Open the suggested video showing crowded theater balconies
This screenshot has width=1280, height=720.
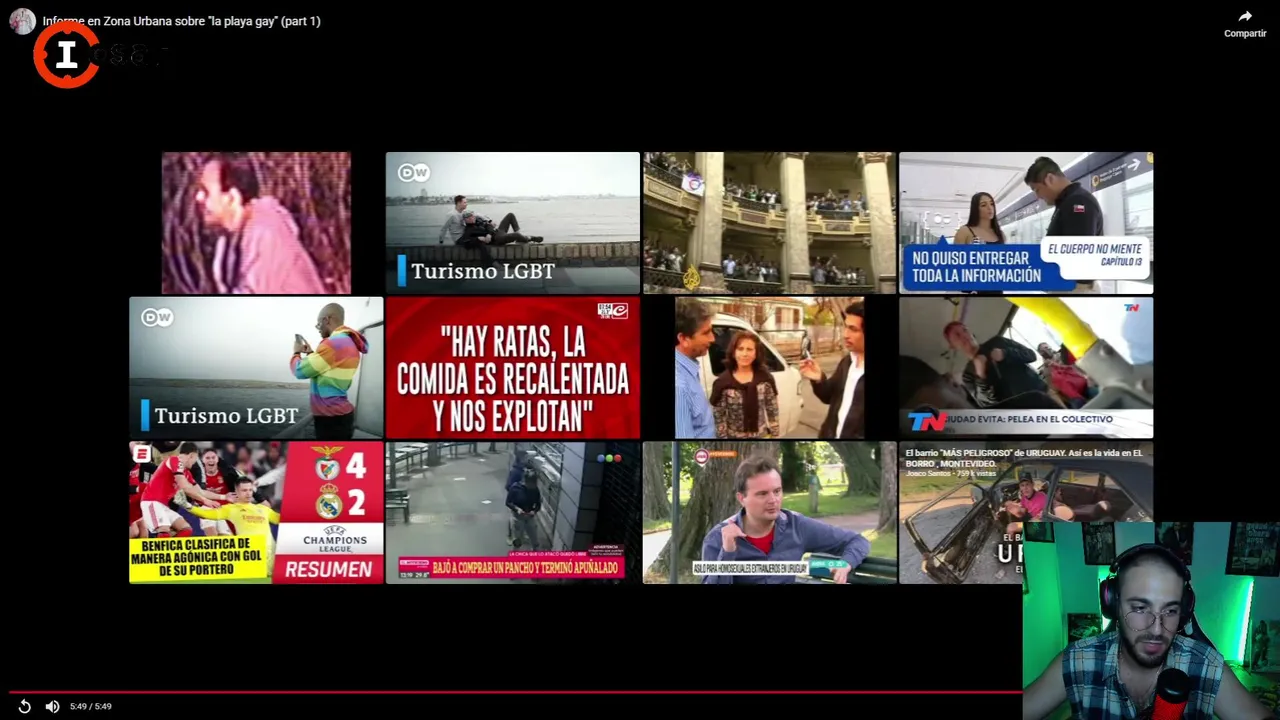[x=769, y=223]
